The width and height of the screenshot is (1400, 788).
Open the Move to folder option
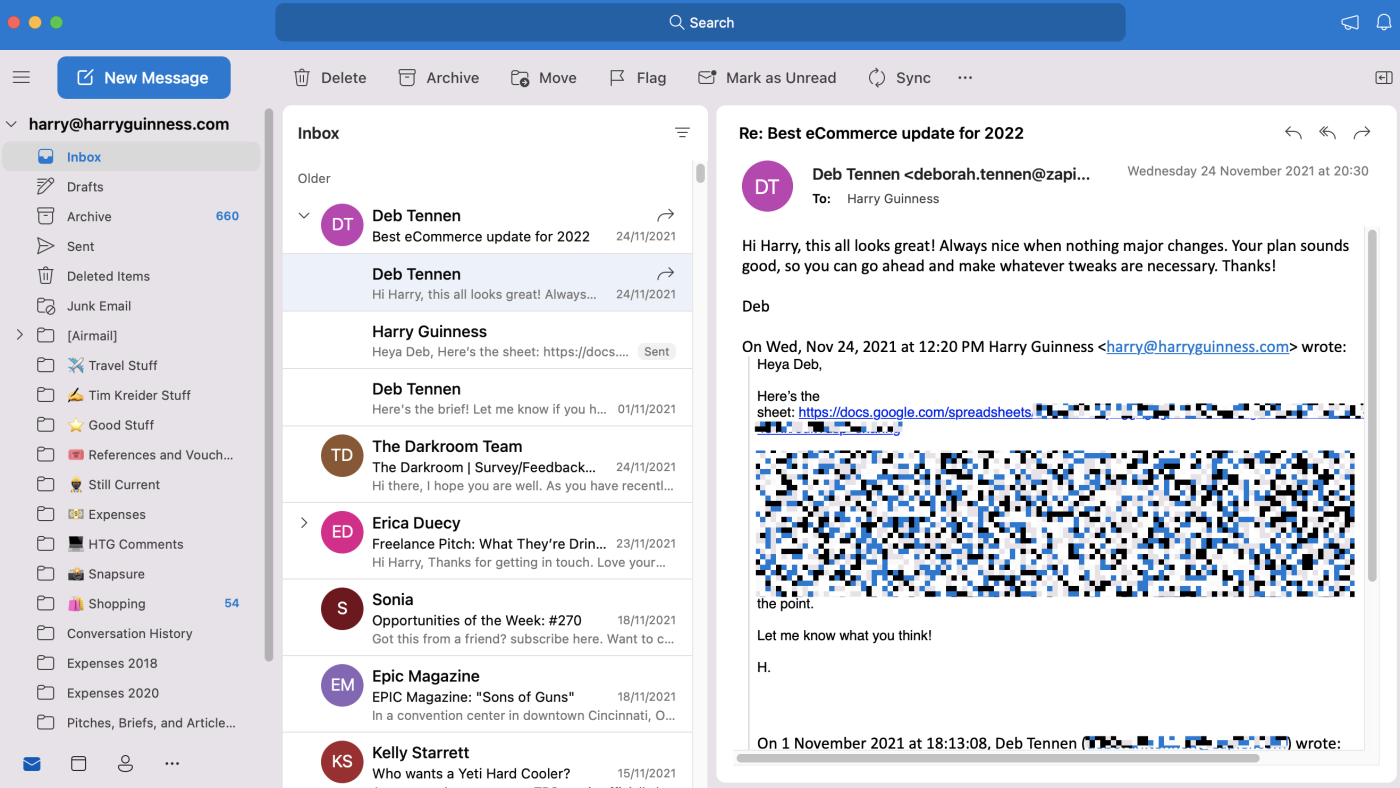click(x=544, y=77)
